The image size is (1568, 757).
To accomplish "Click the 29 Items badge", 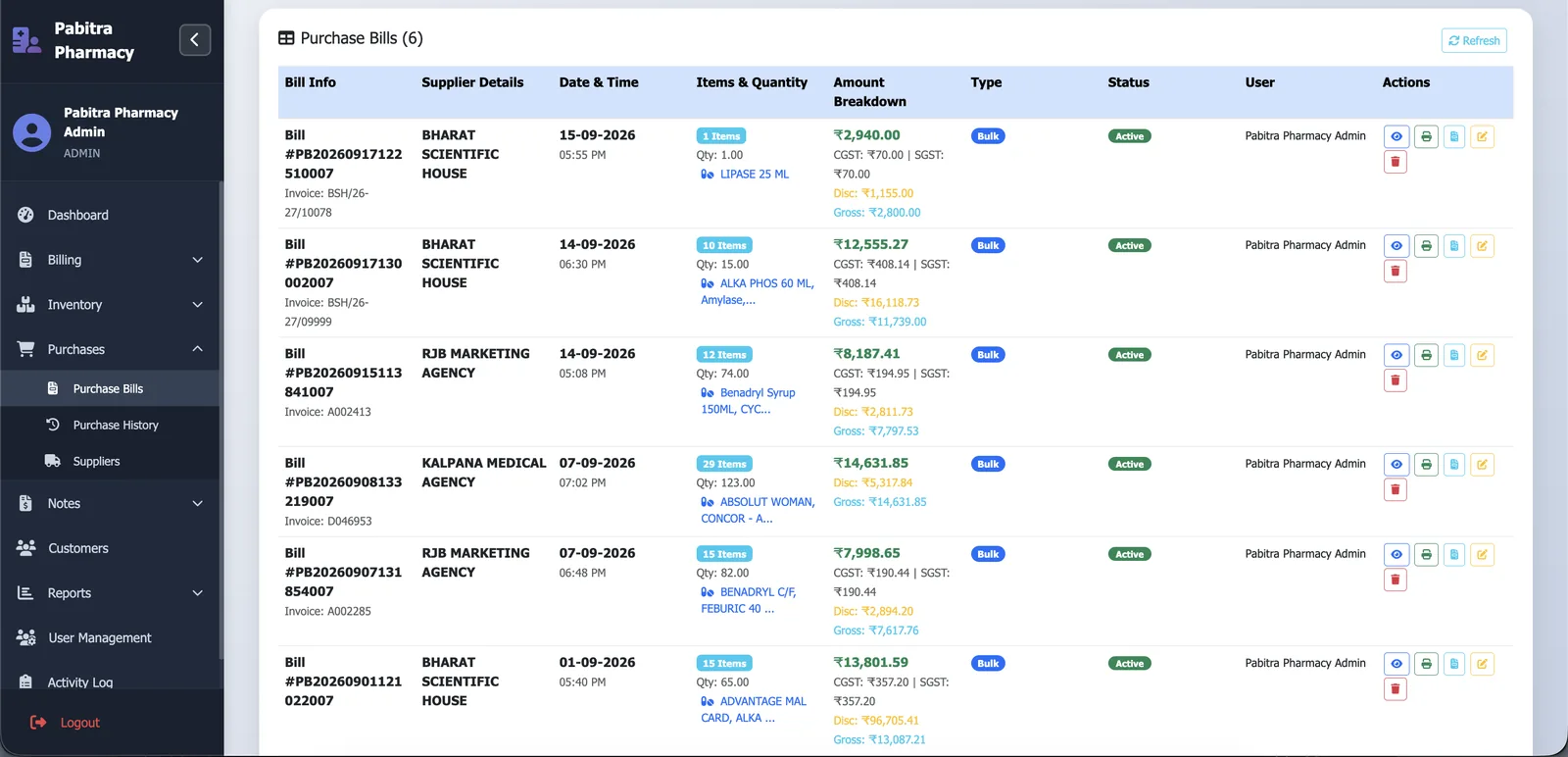I will coord(724,465).
